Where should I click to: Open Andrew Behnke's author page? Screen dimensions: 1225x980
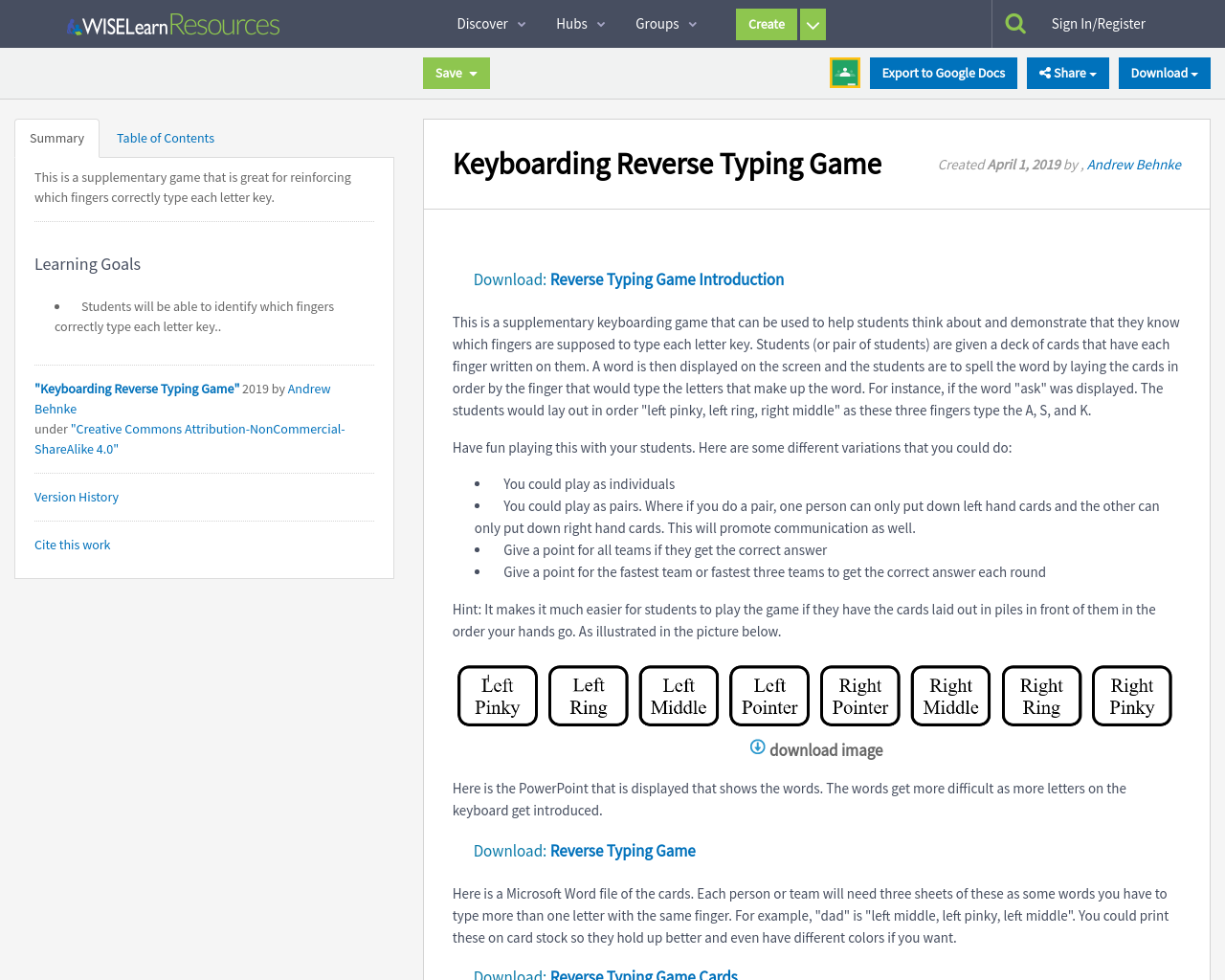pyautogui.click(x=1133, y=163)
